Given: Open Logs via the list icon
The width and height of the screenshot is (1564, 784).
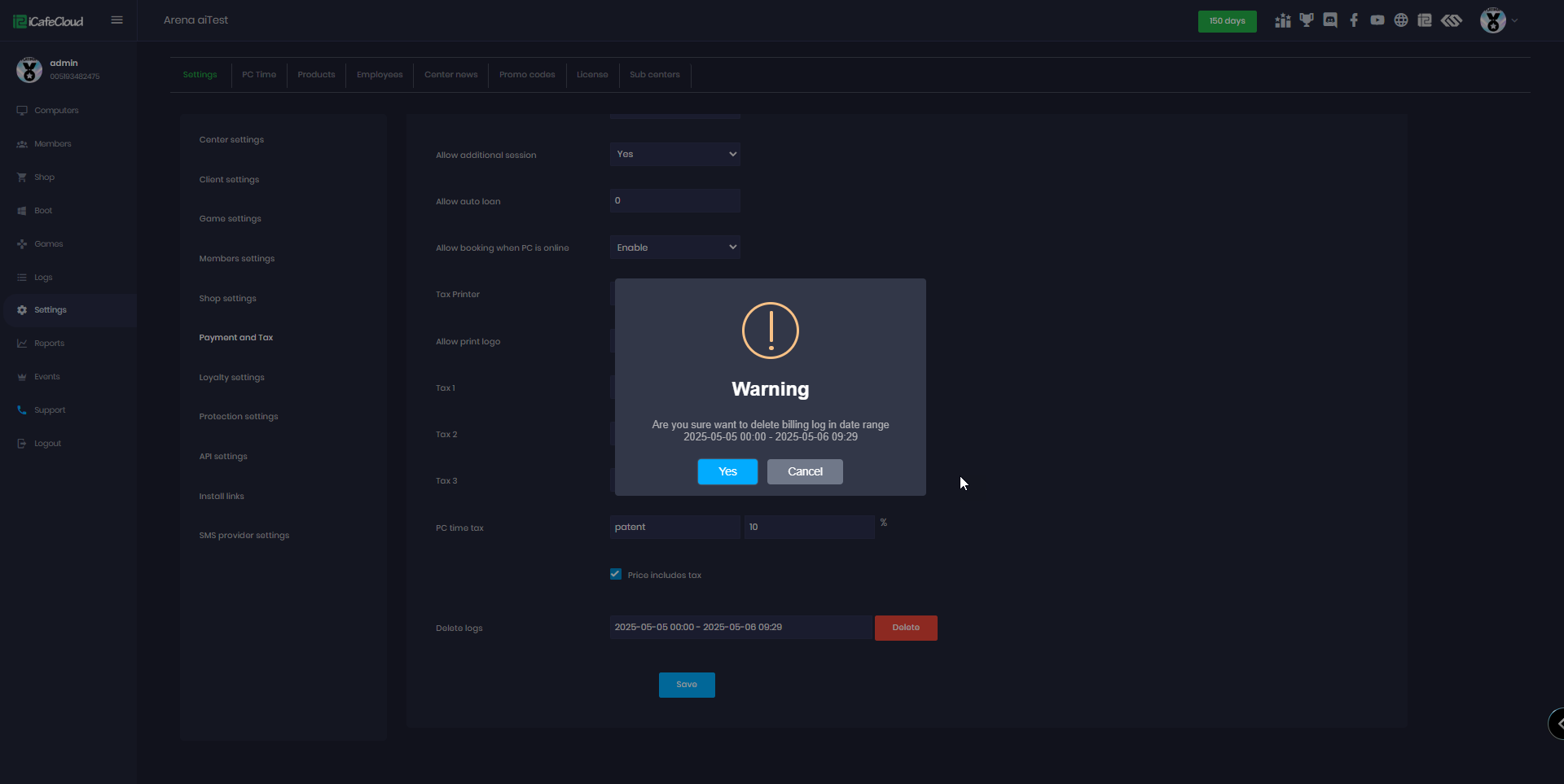Looking at the screenshot, I should click(22, 278).
